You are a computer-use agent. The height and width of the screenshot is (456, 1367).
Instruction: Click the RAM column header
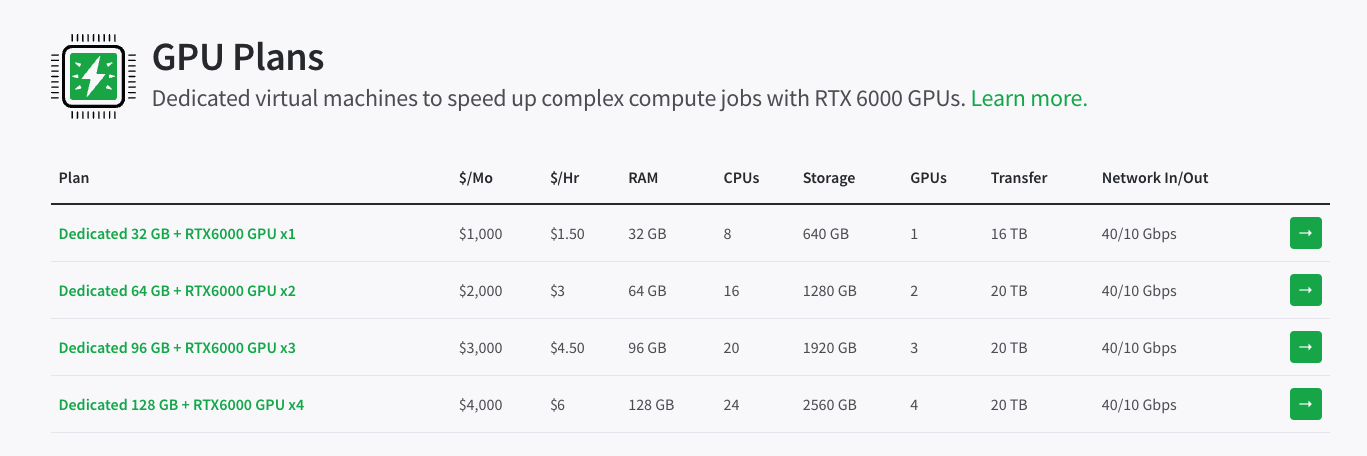(x=643, y=178)
